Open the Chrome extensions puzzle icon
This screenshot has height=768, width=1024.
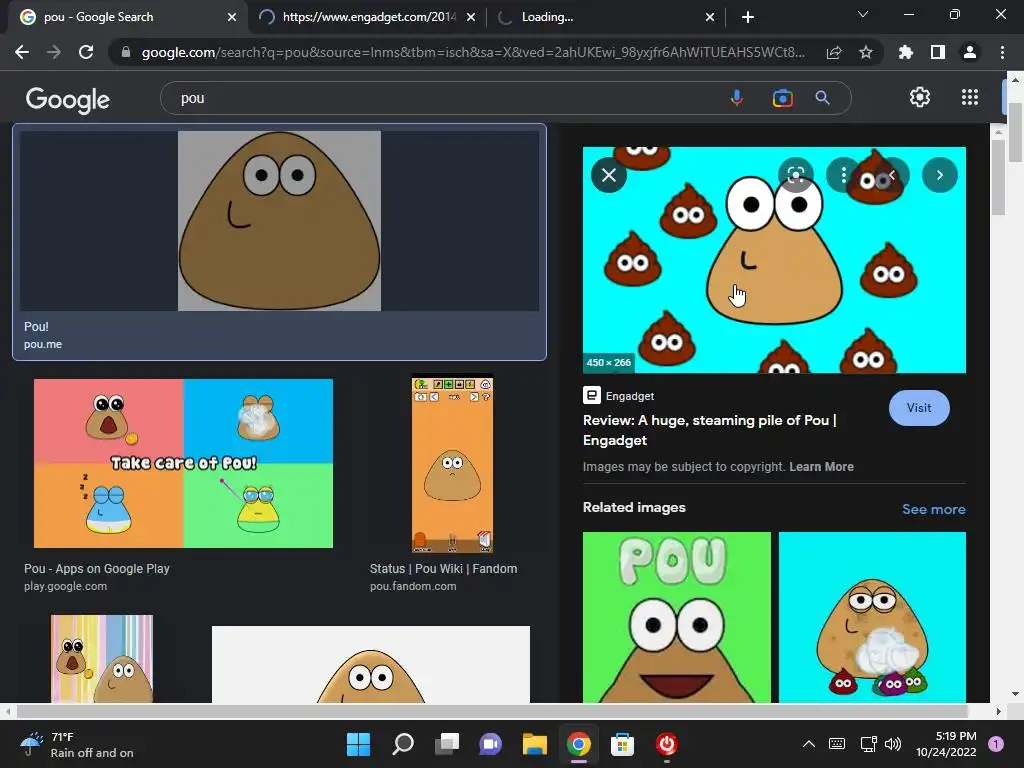[x=906, y=52]
